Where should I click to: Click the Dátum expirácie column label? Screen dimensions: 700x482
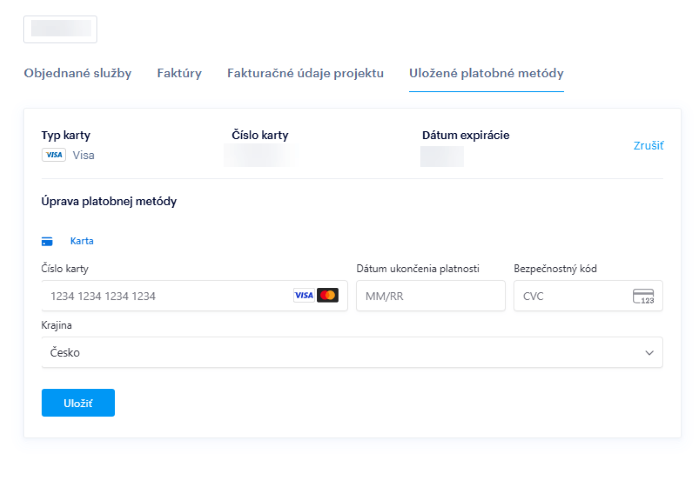pyautogui.click(x=466, y=135)
